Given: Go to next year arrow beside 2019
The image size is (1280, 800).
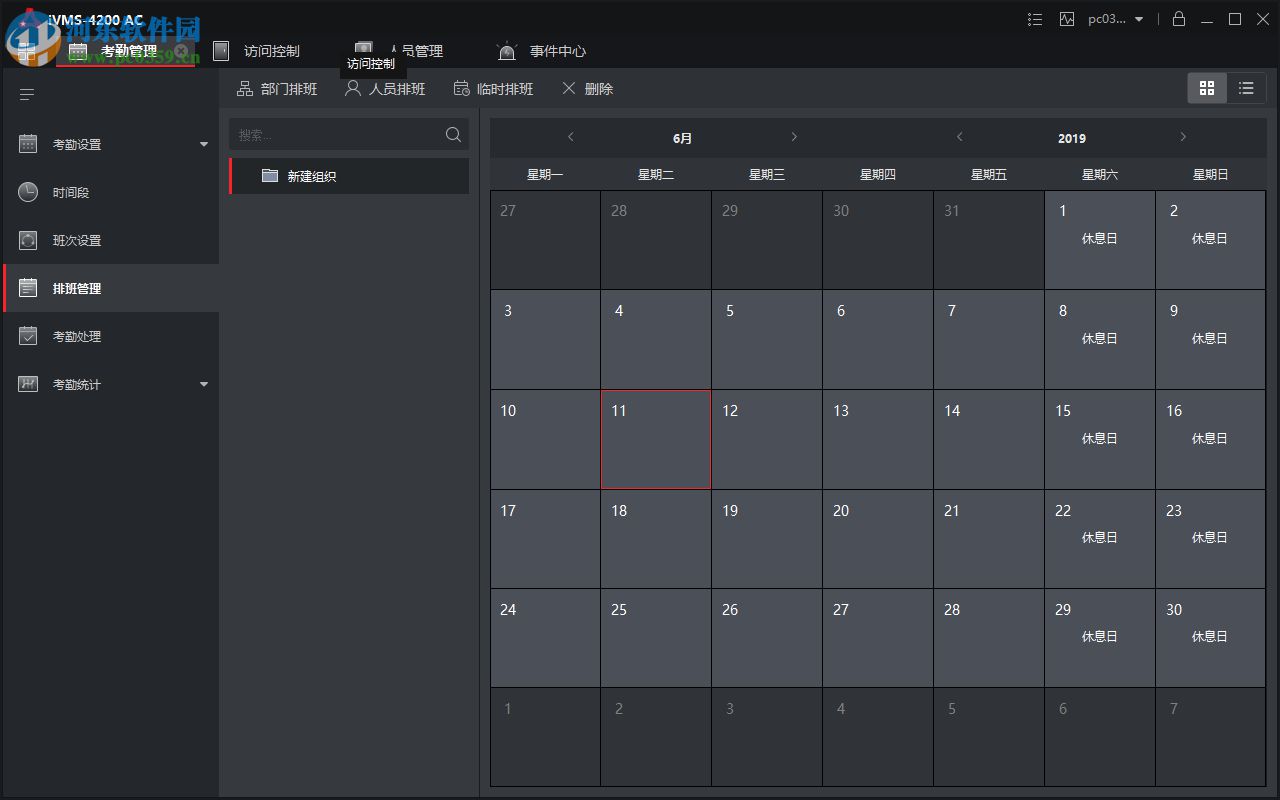Looking at the screenshot, I should coord(1183,137).
